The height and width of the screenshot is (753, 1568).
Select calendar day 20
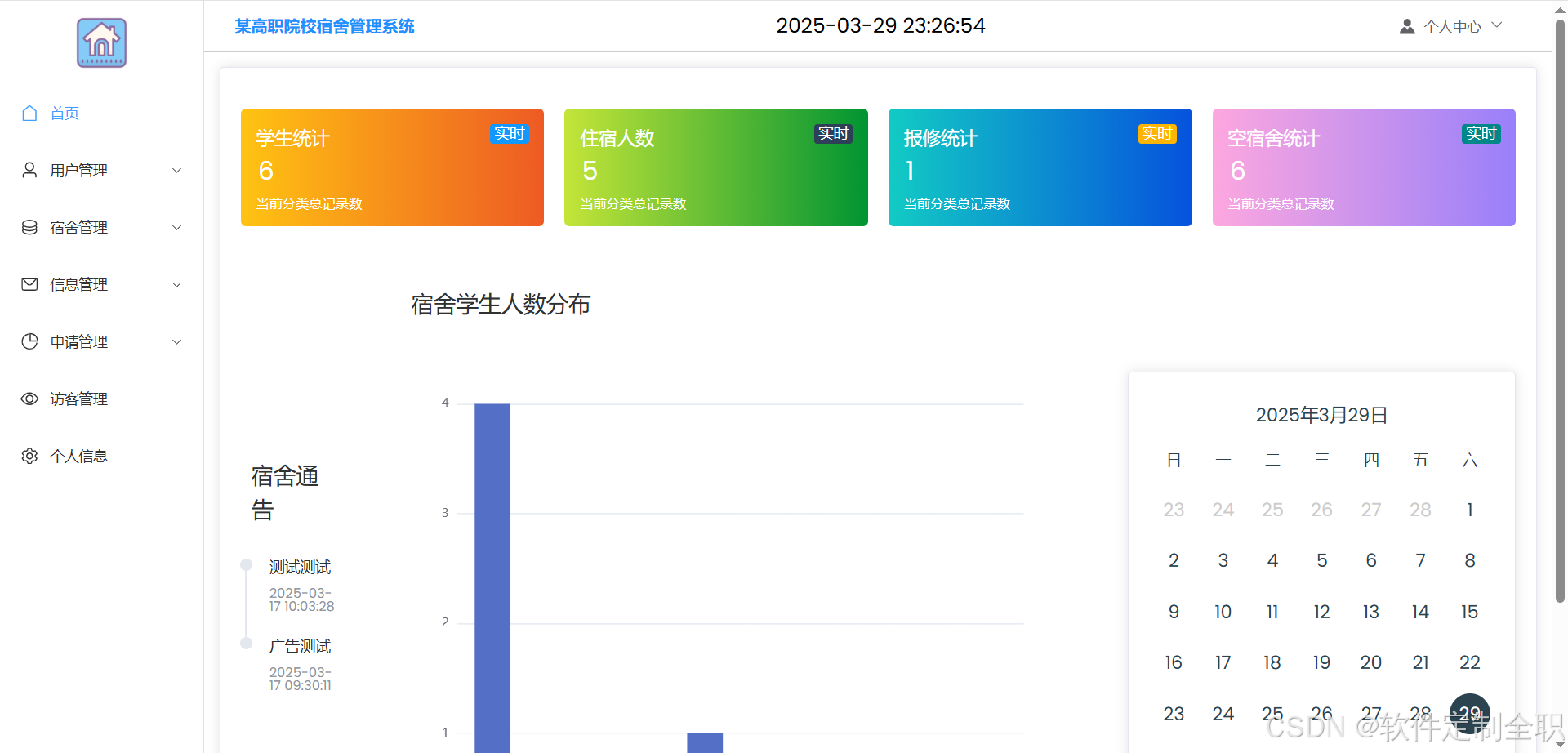[1371, 662]
